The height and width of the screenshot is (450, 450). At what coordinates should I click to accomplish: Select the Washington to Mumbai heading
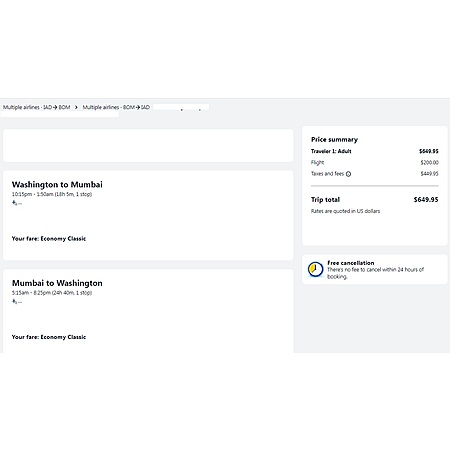pos(57,185)
